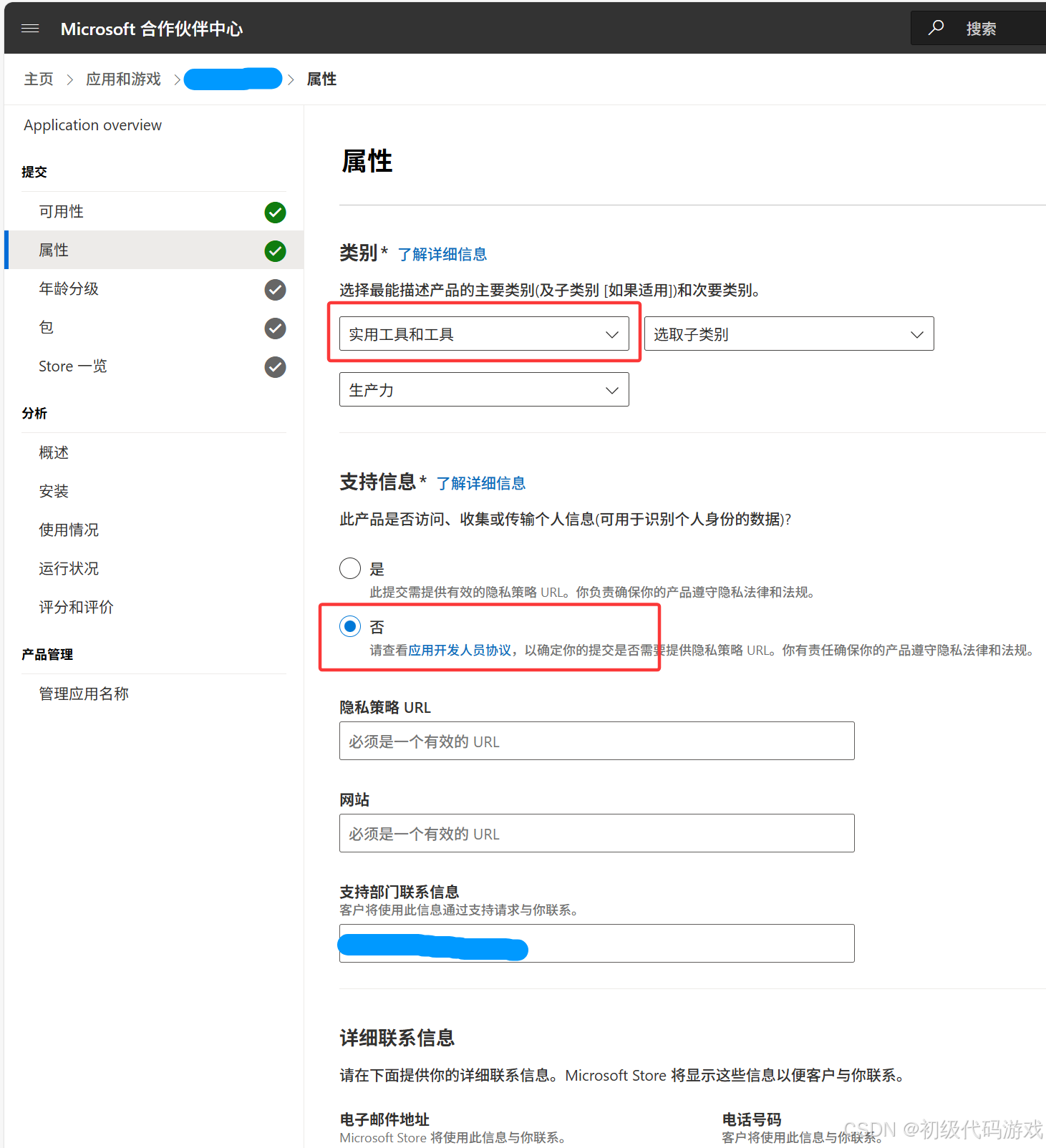Open the redacted app name breadcrumb
Screen dimensions: 1046x1148
click(233, 79)
